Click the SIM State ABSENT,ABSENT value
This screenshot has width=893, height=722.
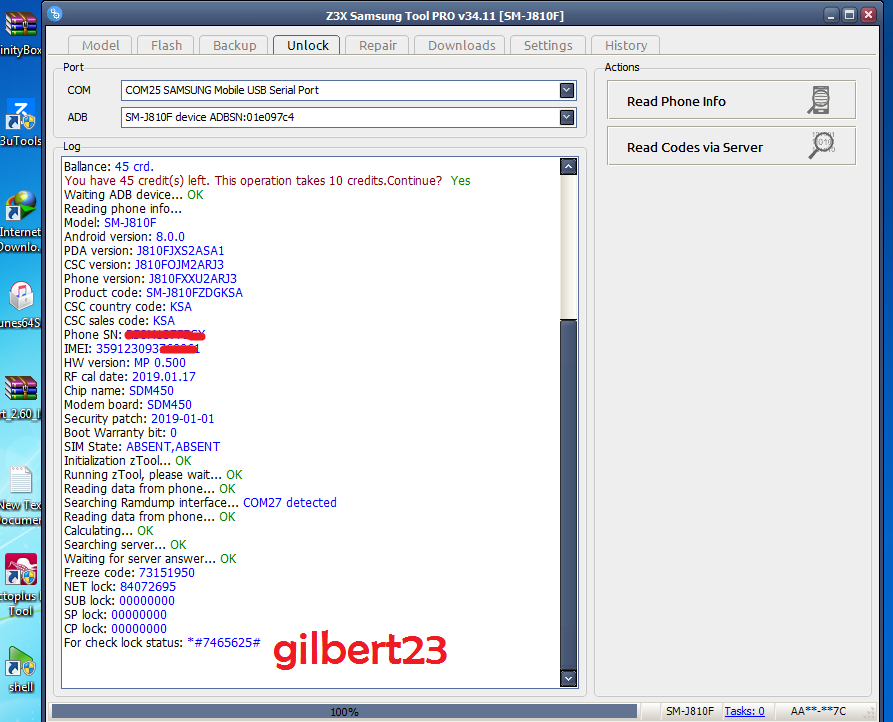pyautogui.click(x=173, y=447)
